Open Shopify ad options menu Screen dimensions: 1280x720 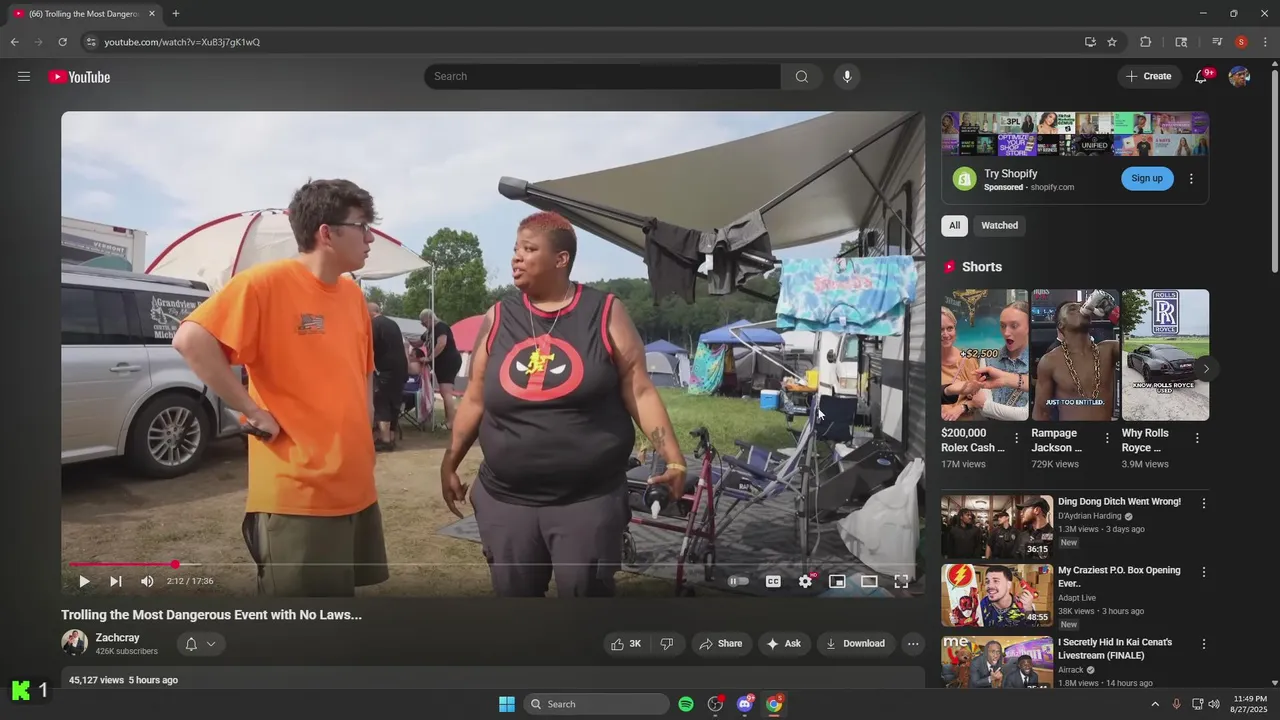1191,179
